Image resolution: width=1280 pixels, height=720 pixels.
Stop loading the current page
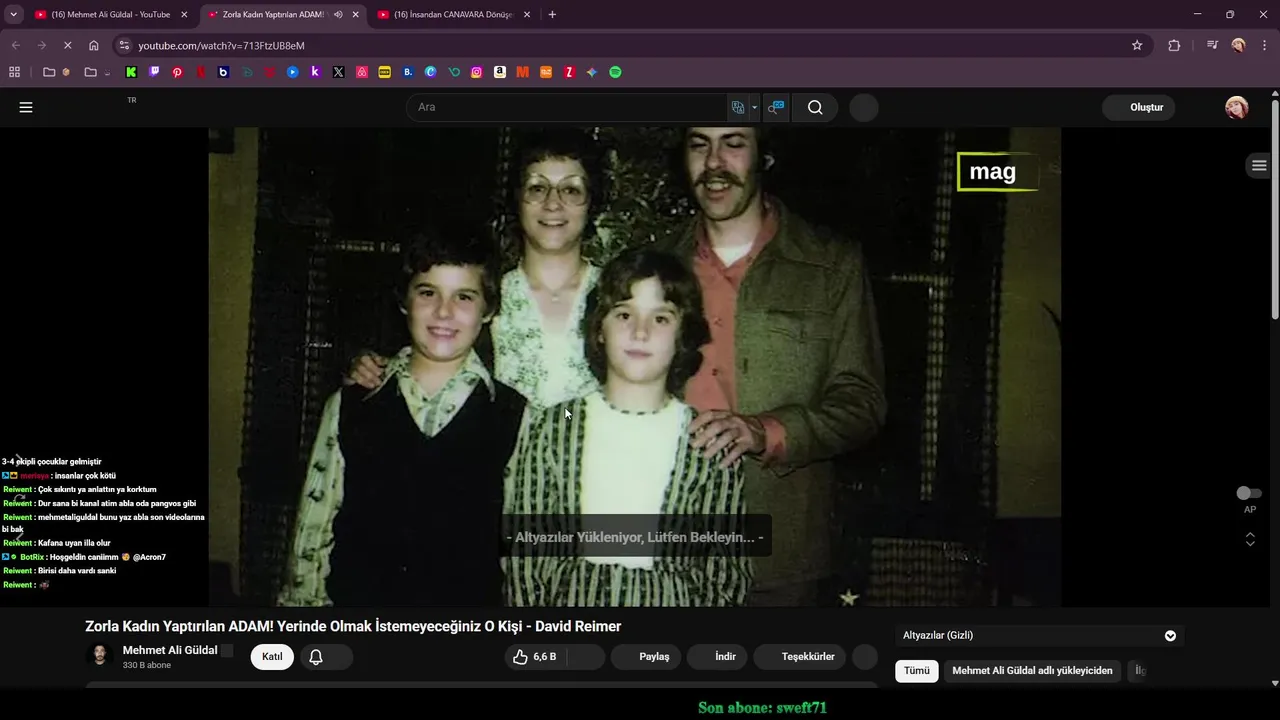[67, 45]
